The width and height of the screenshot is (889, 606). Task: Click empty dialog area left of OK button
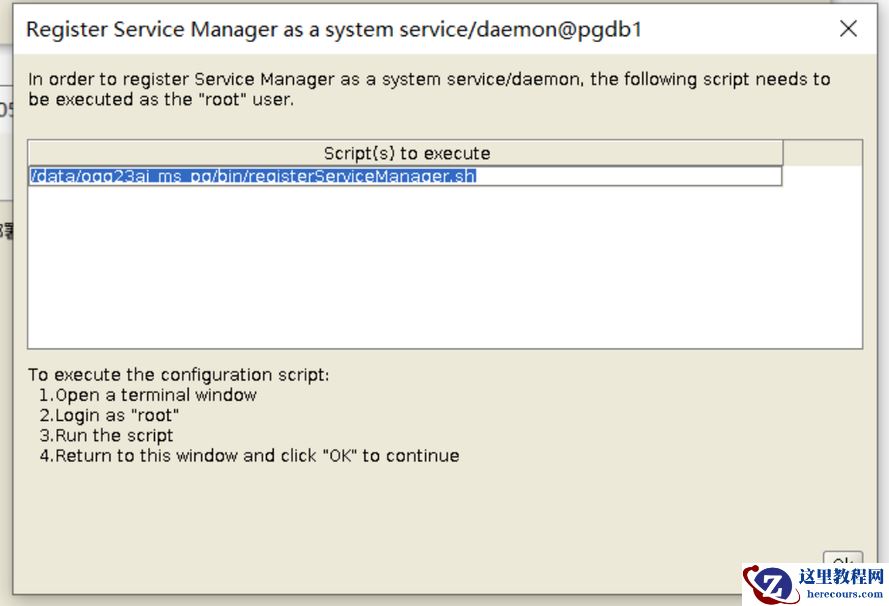pyautogui.click(x=500, y=540)
